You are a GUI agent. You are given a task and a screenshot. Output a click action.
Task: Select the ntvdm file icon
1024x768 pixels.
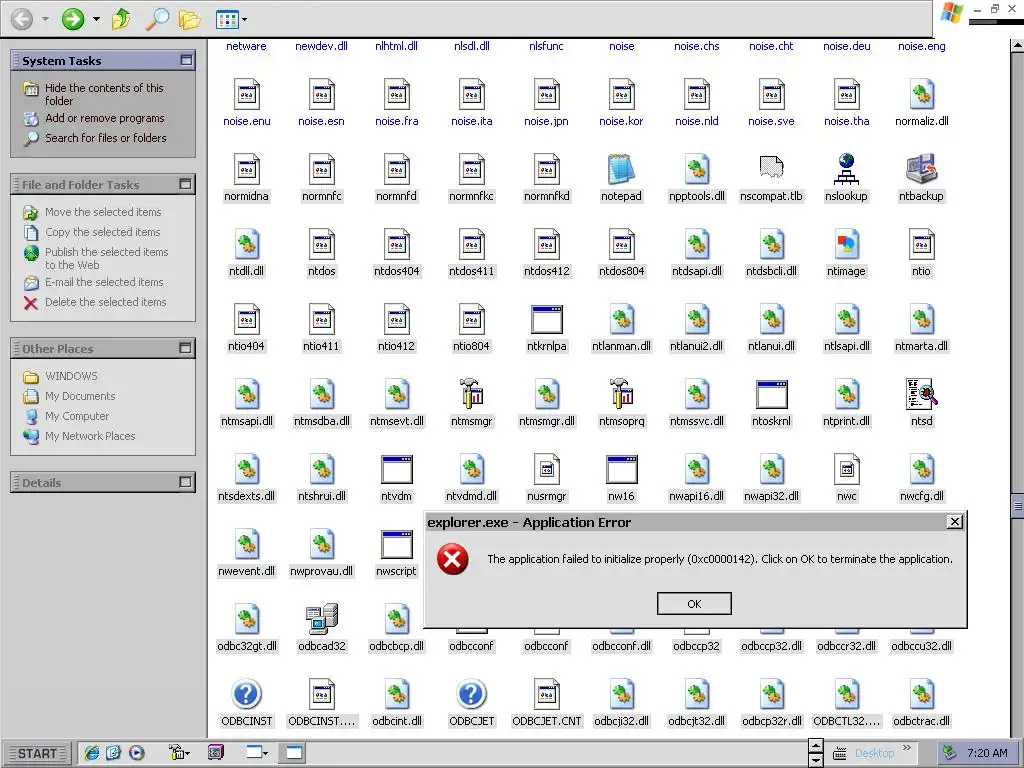(396, 470)
